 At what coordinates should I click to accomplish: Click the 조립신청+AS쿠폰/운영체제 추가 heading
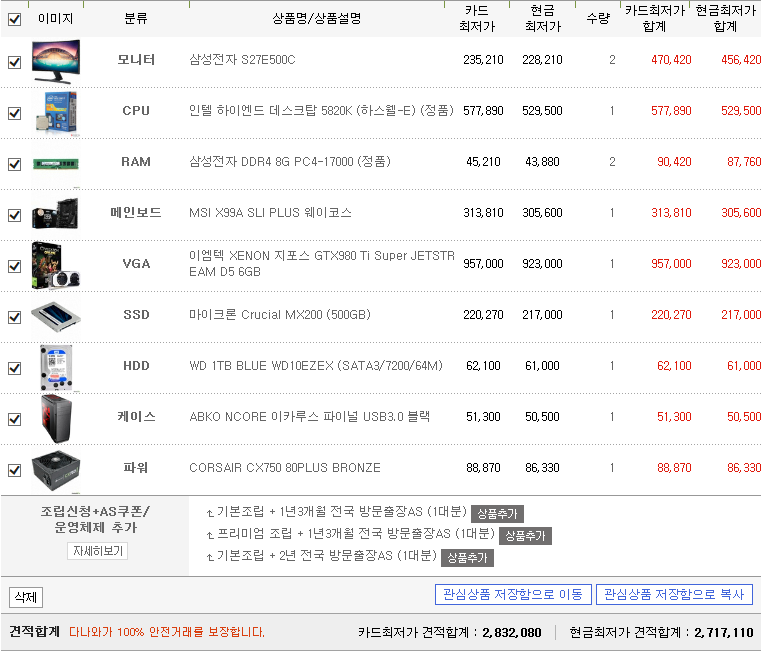click(95, 519)
